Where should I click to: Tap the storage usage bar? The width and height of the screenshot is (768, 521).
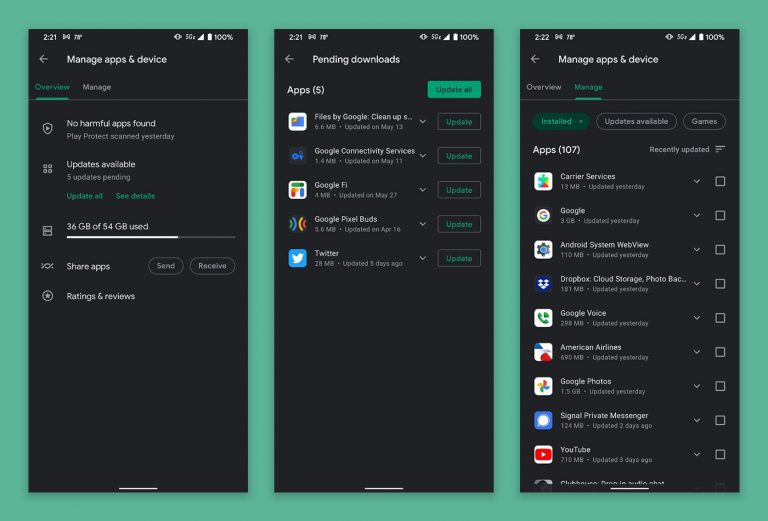coord(151,237)
